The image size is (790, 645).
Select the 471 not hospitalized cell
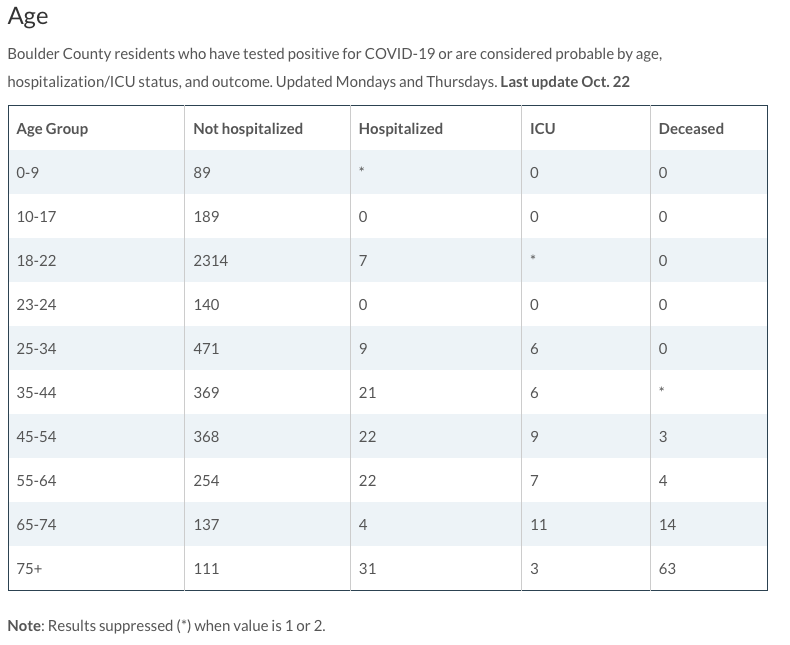pyautogui.click(x=206, y=349)
